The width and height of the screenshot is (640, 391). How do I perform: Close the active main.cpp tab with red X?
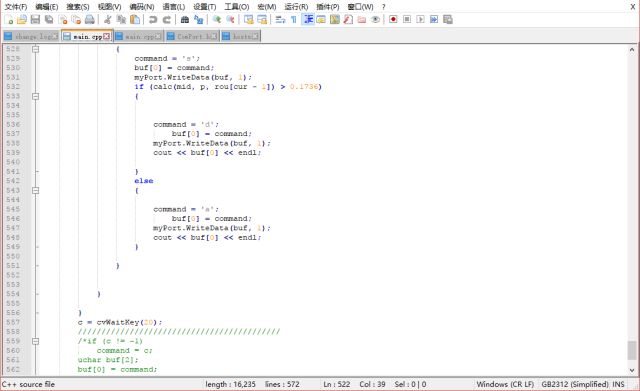(x=107, y=36)
